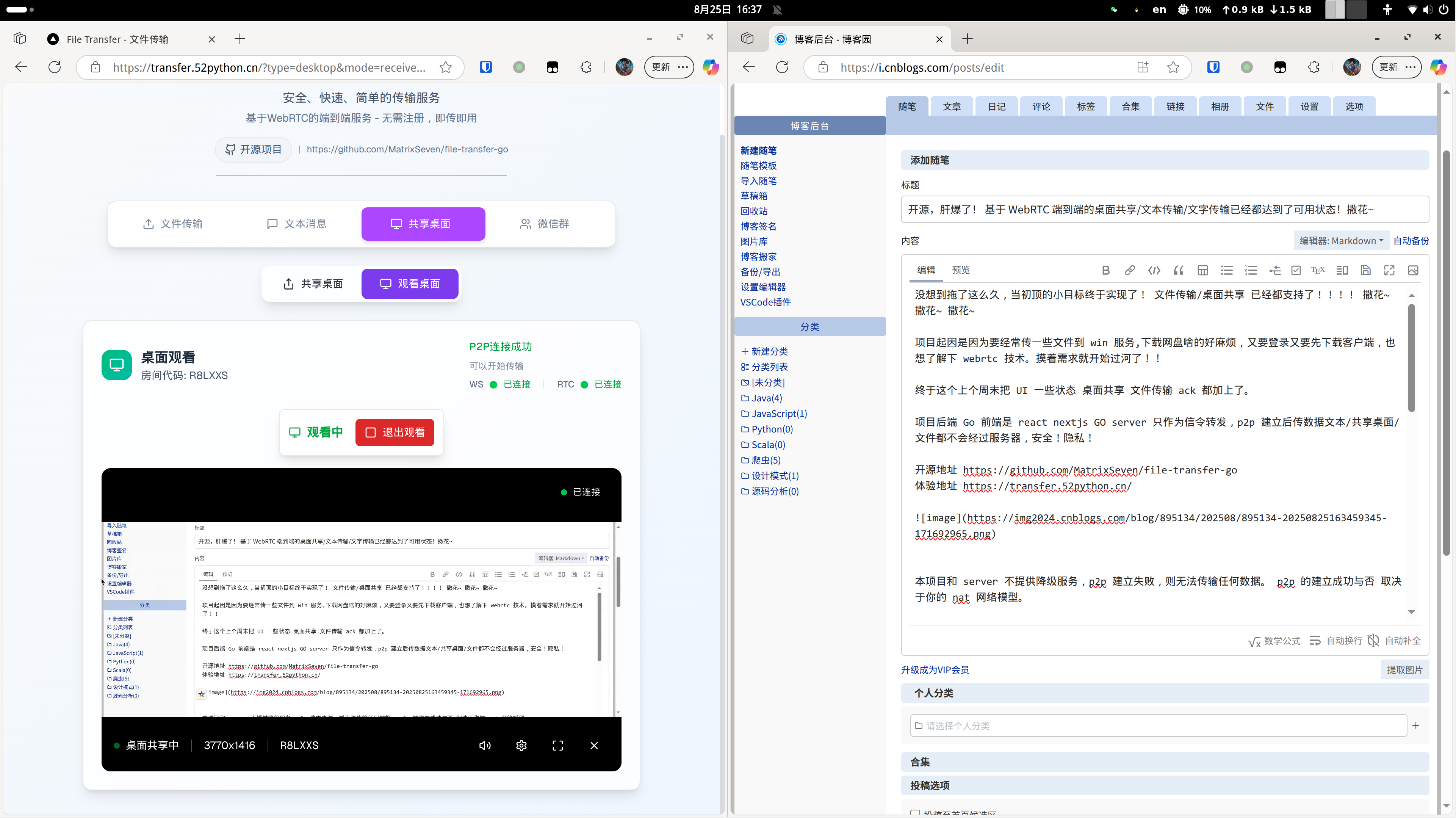Click the Bold icon in the editor toolbar
1456x818 pixels.
1105,270
